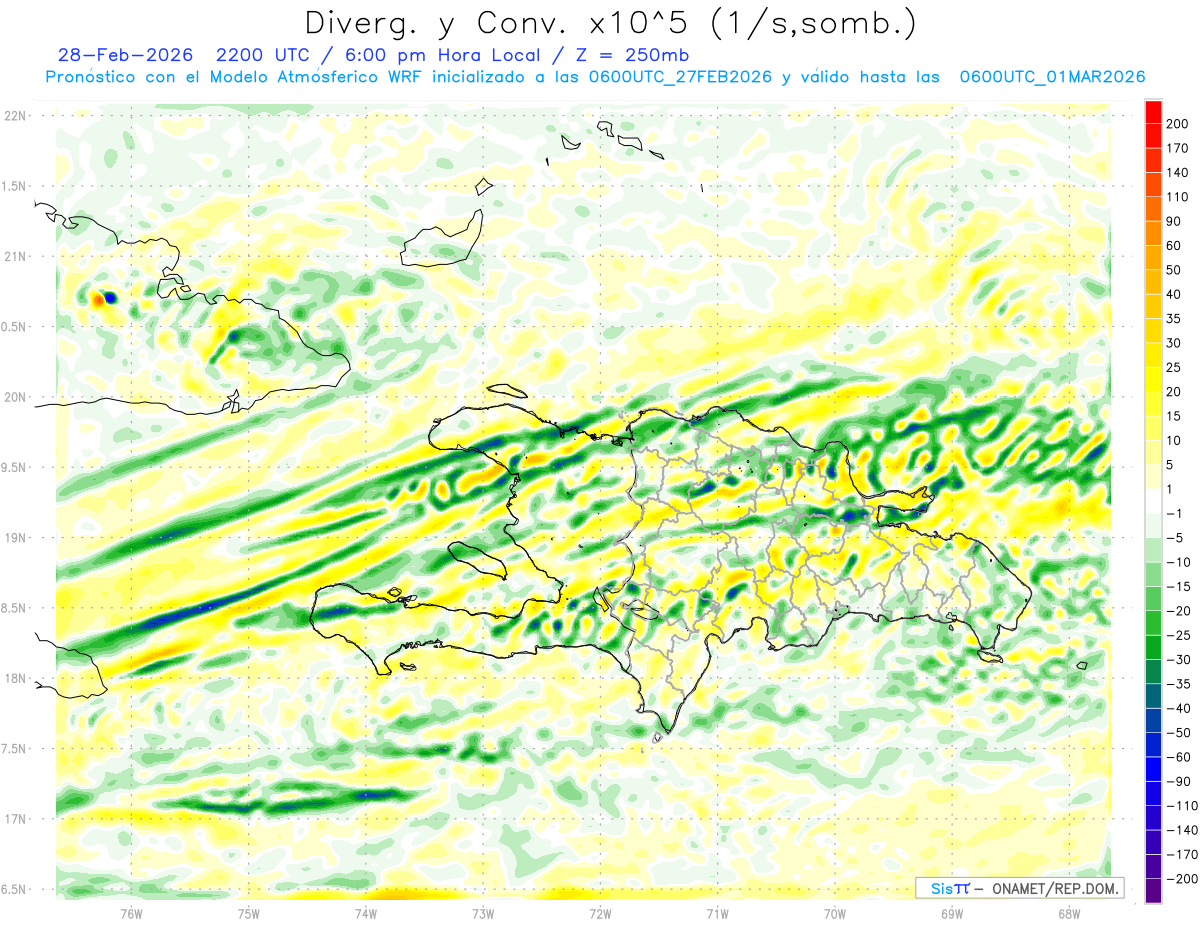The image size is (1200, 927).
Task: Click the dark purple bottom colorbar swatch
Action: 1153,890
